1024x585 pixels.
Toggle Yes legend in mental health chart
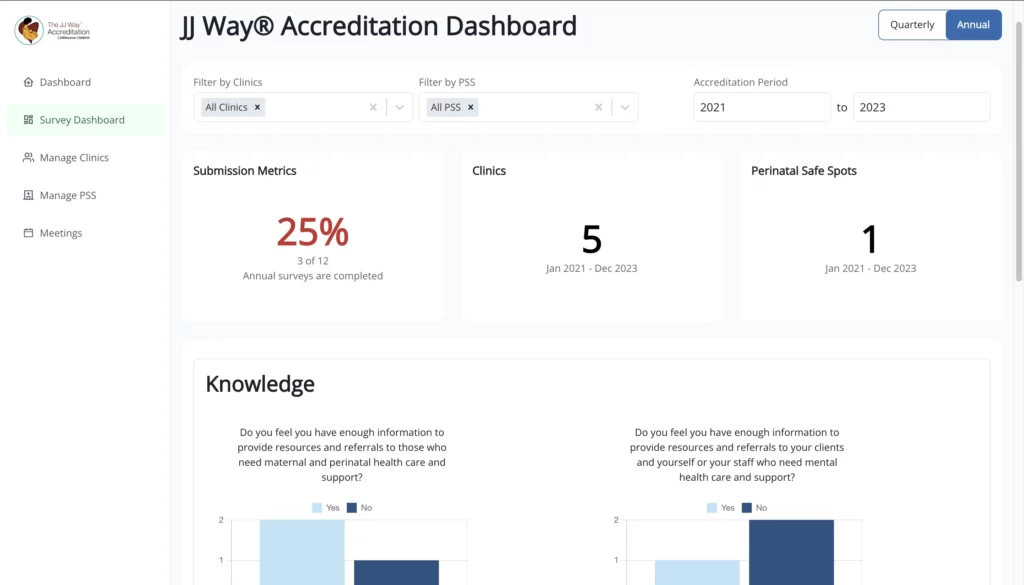tap(721, 508)
